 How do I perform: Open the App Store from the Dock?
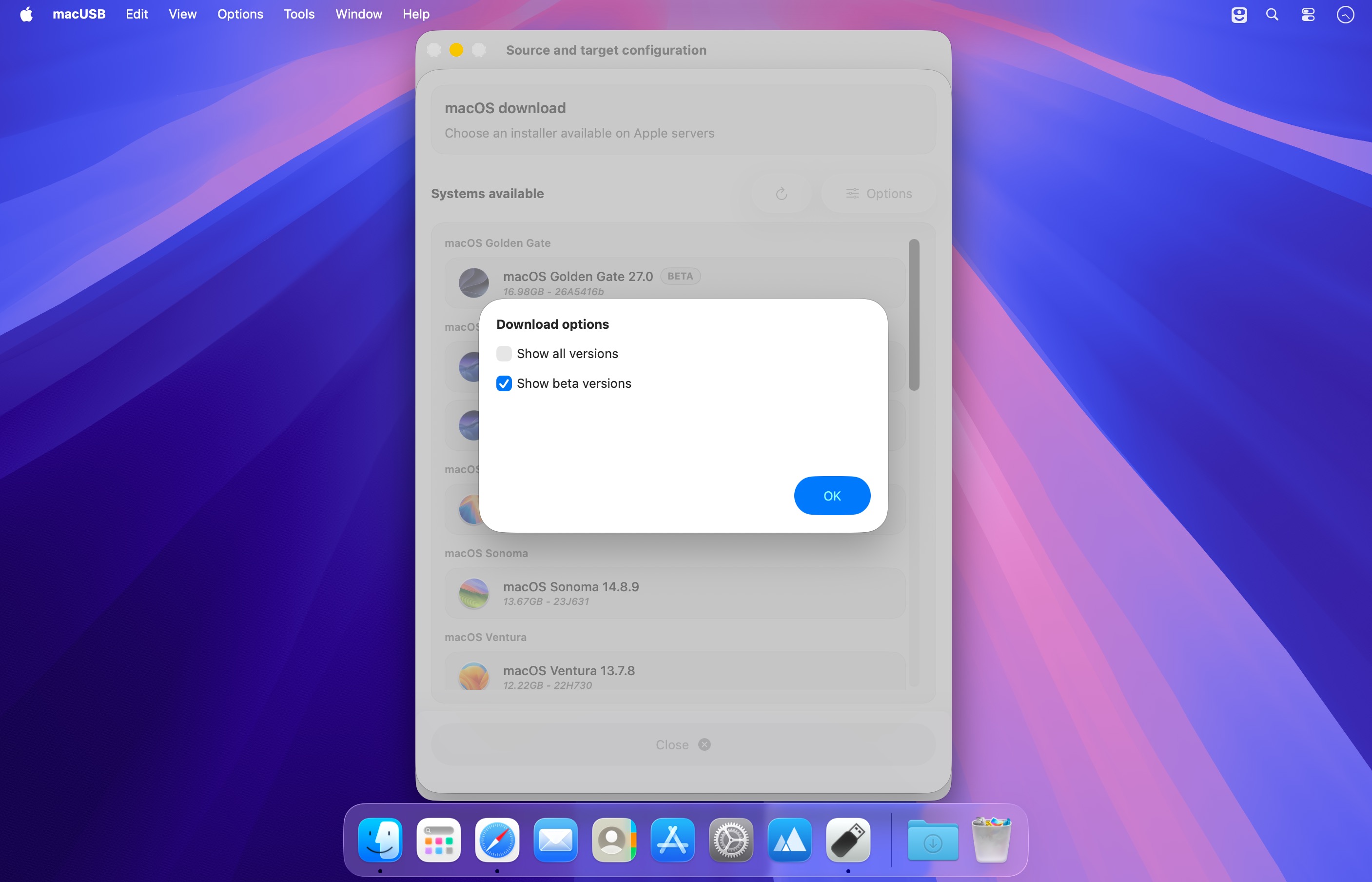point(672,840)
